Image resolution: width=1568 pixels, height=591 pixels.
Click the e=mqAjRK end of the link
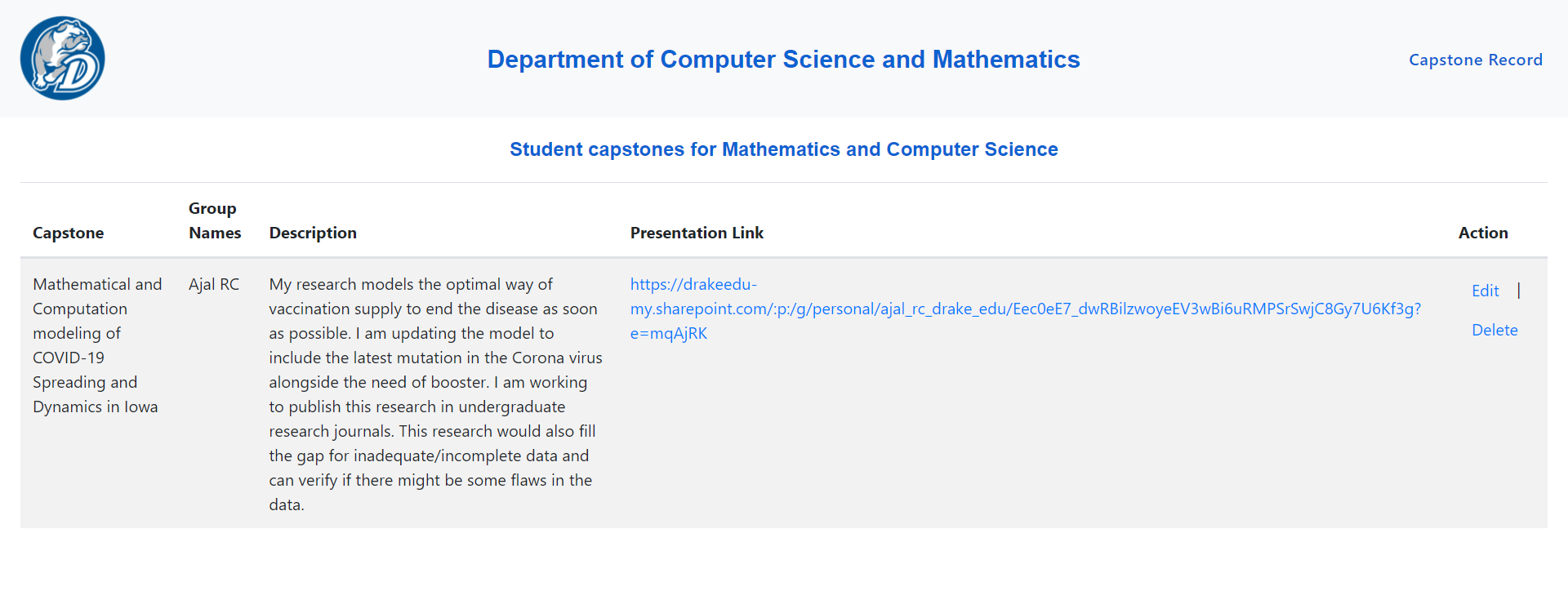669,333
